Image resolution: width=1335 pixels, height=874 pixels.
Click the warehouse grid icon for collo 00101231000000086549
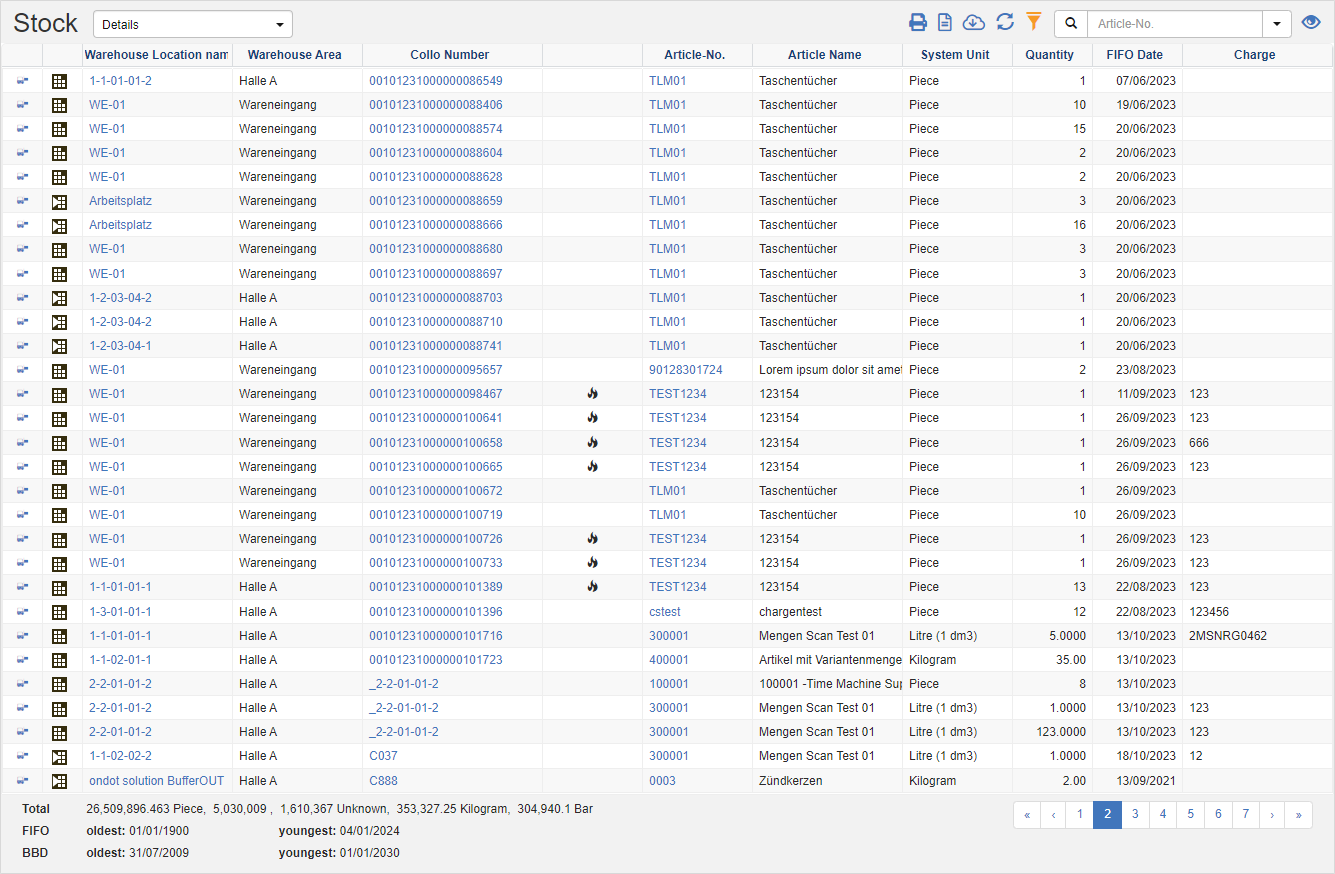coord(59,80)
